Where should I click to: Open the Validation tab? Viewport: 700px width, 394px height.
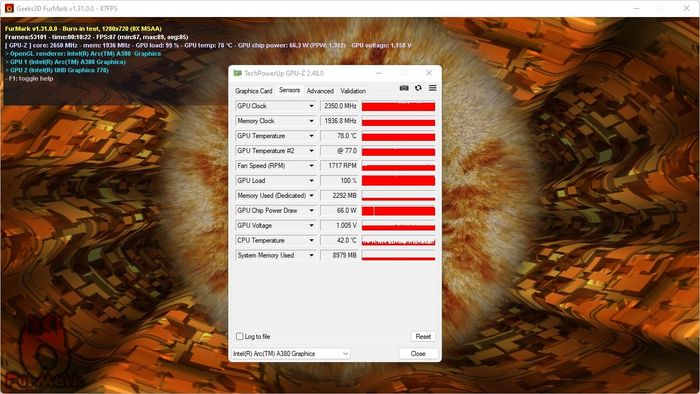pos(353,91)
